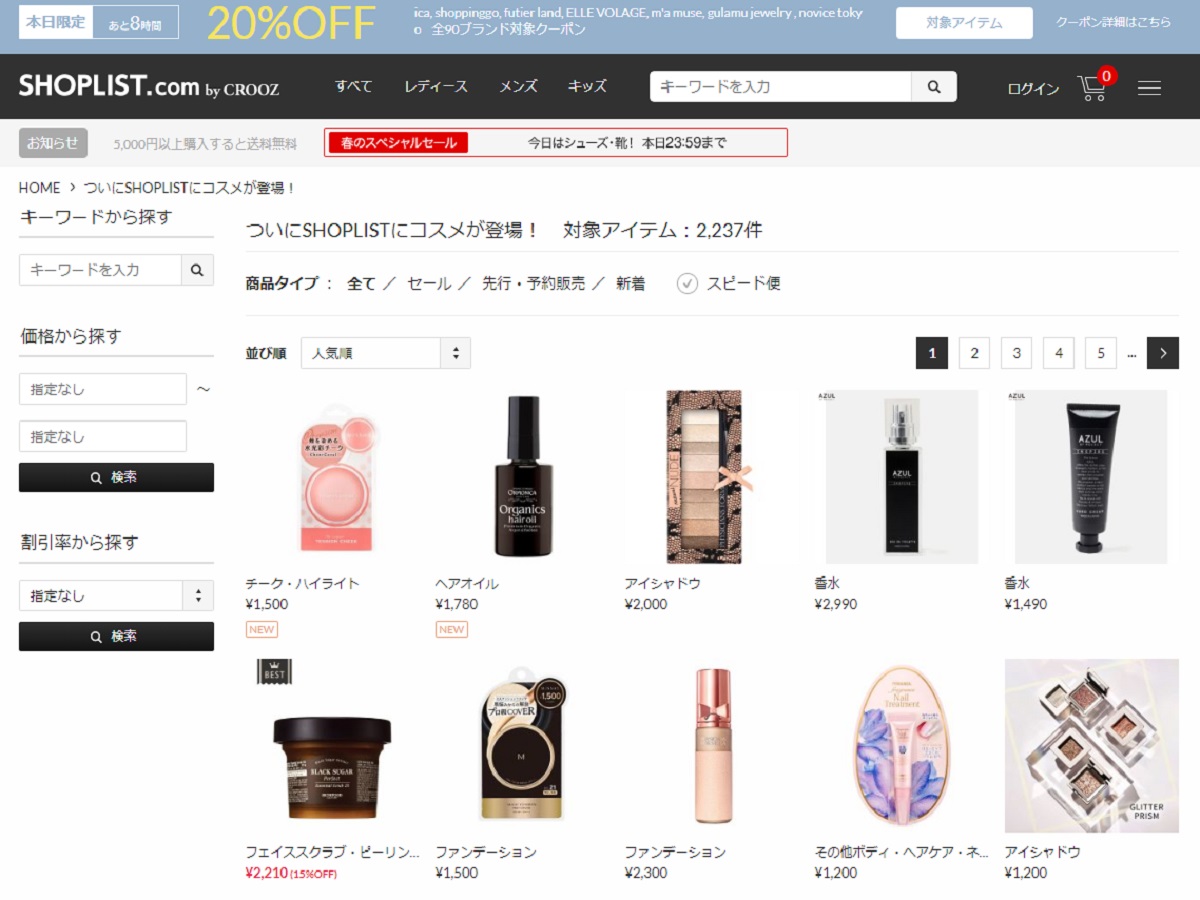Open the Nail Treatment product thumbnail
Viewport: 1200px width, 900px height.
(x=902, y=746)
